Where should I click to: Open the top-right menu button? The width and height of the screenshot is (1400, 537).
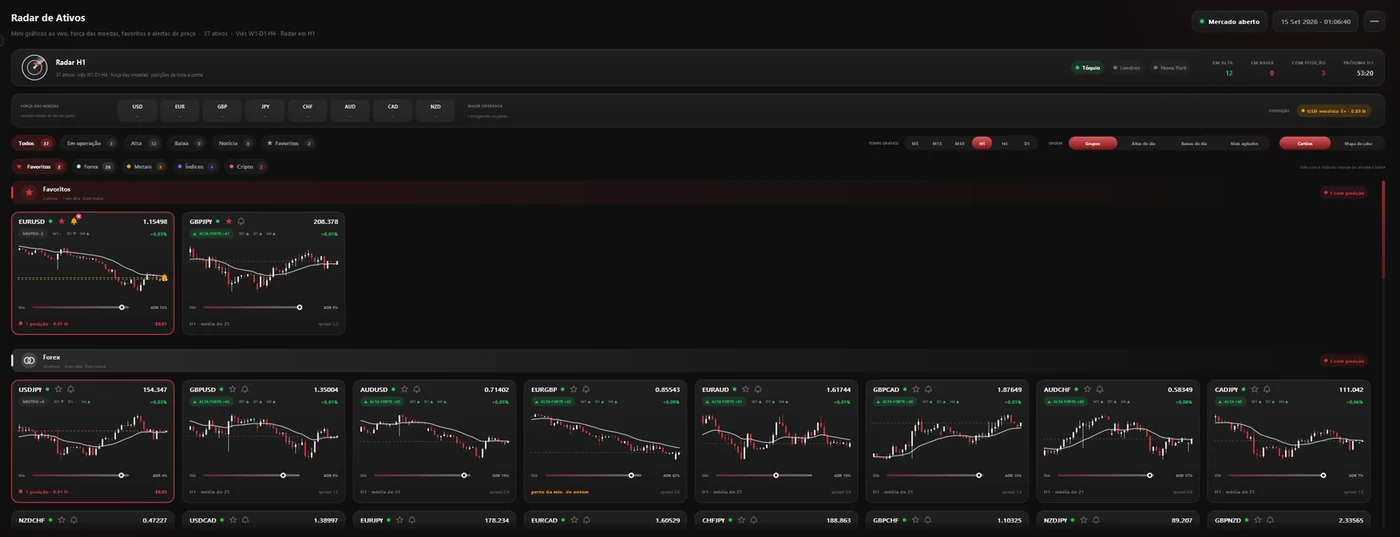(x=1375, y=21)
